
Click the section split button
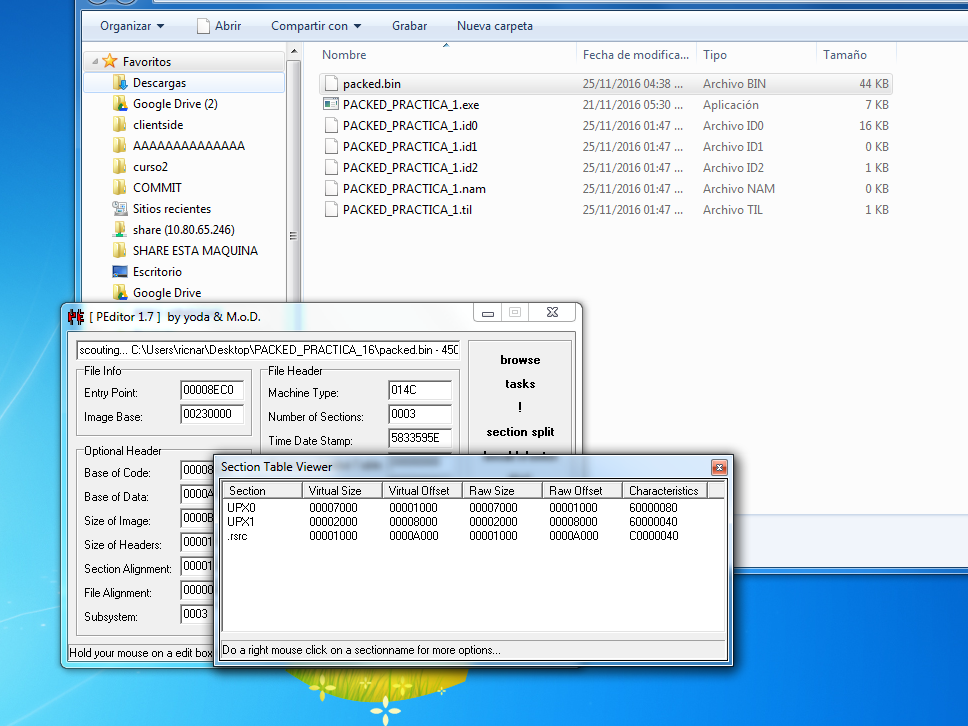520,432
